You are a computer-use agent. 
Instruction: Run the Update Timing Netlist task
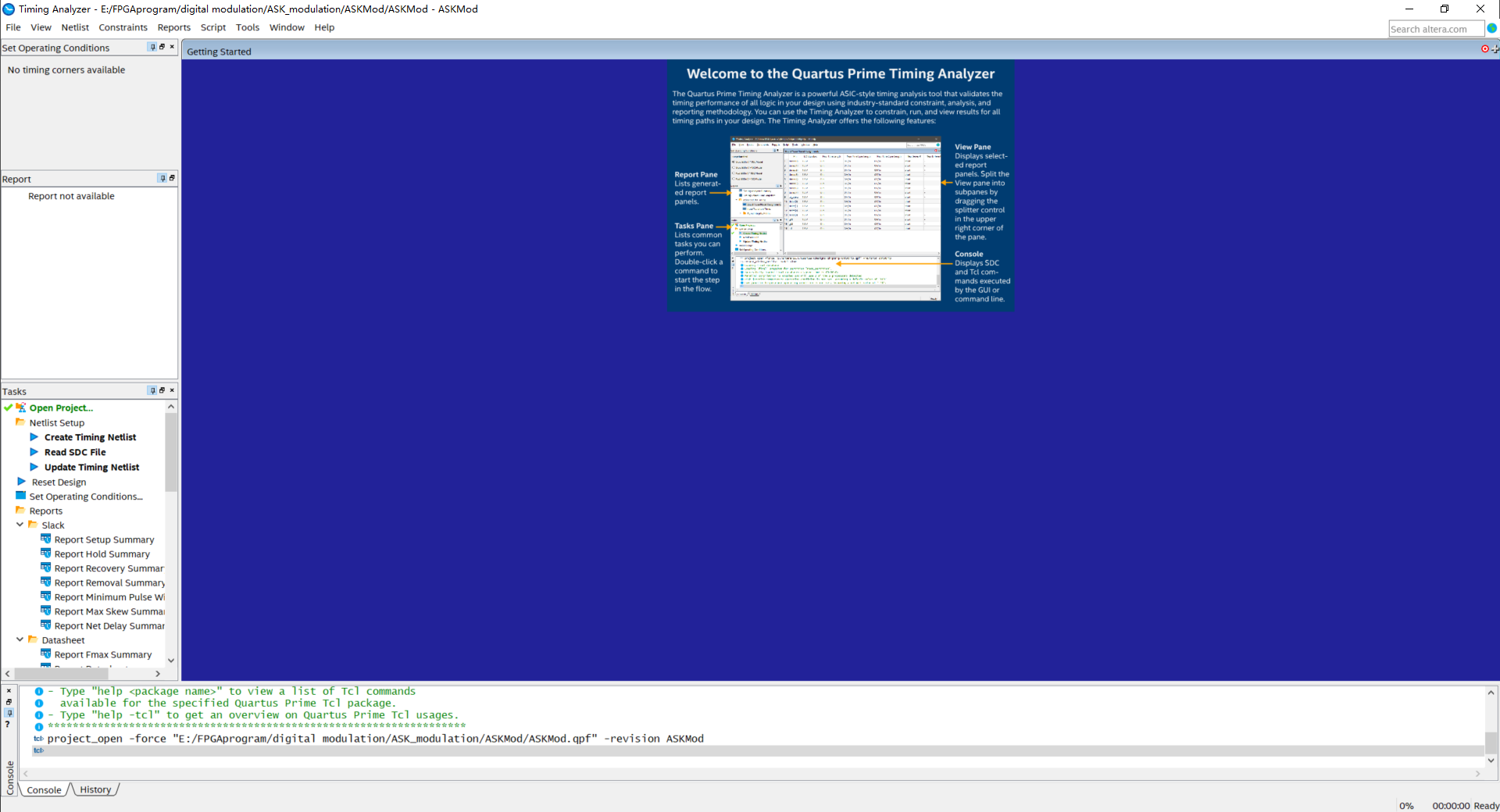(91, 466)
